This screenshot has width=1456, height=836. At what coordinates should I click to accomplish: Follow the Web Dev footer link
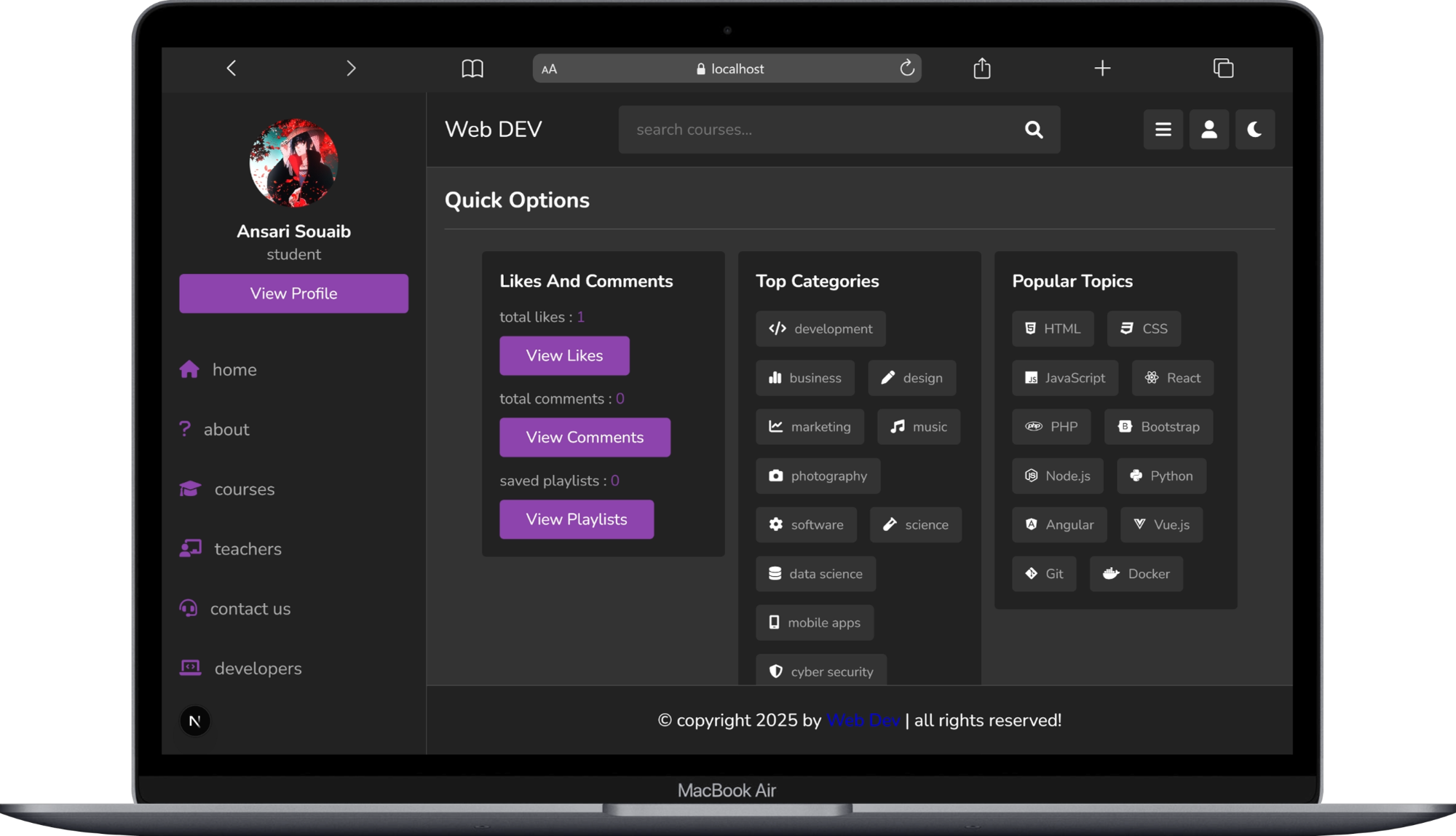[863, 720]
